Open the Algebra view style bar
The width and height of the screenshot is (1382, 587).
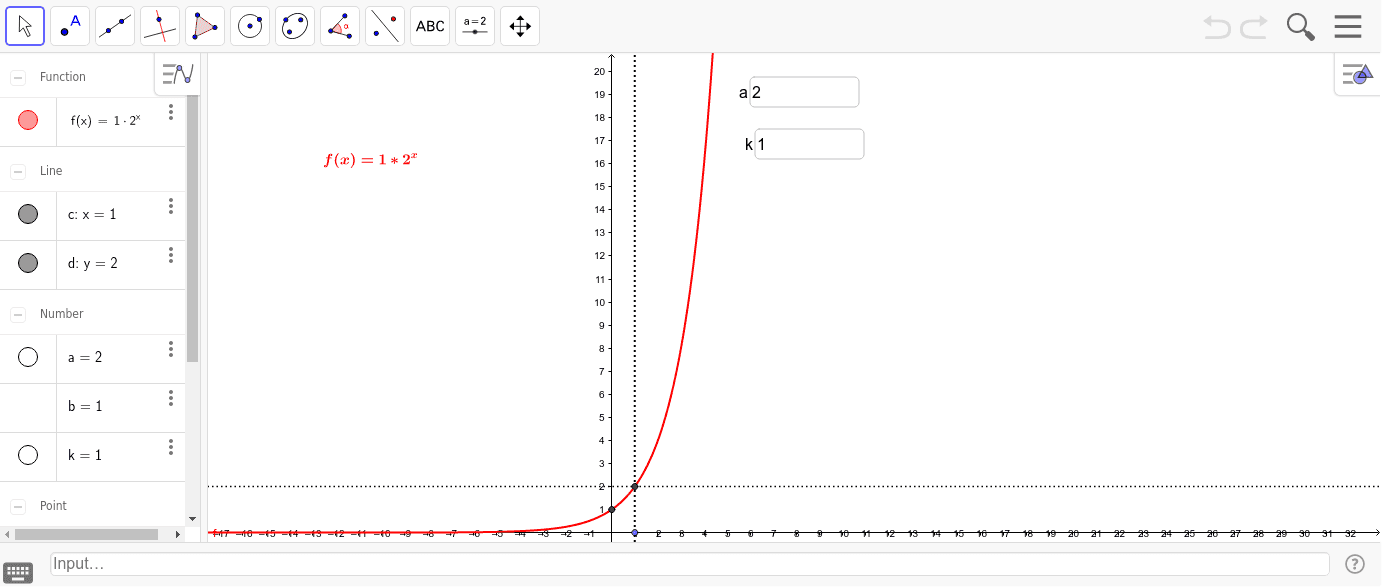click(x=178, y=74)
